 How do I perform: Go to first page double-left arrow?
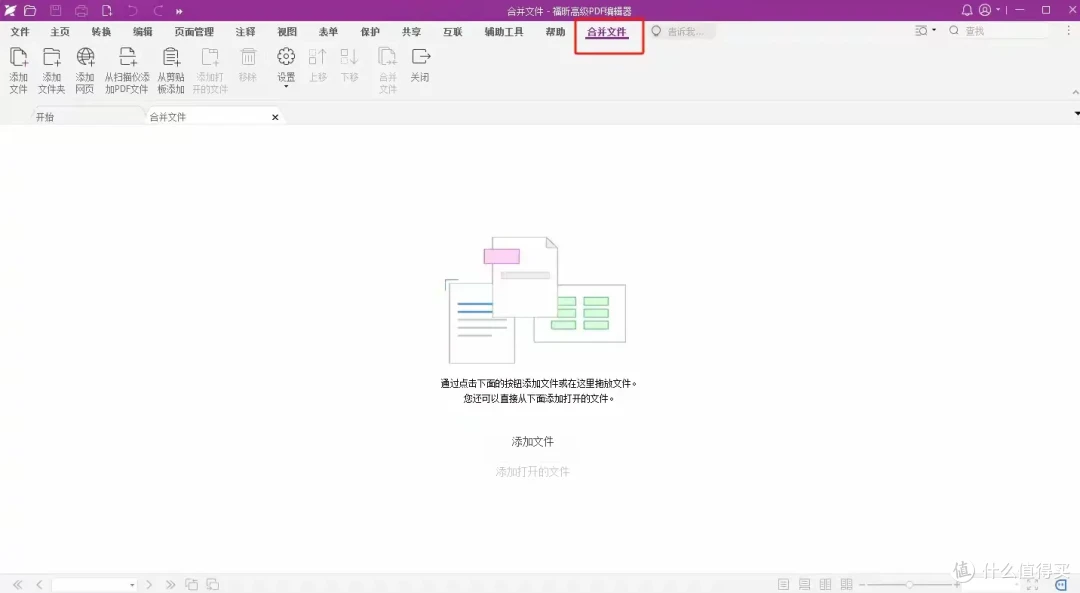click(17, 584)
